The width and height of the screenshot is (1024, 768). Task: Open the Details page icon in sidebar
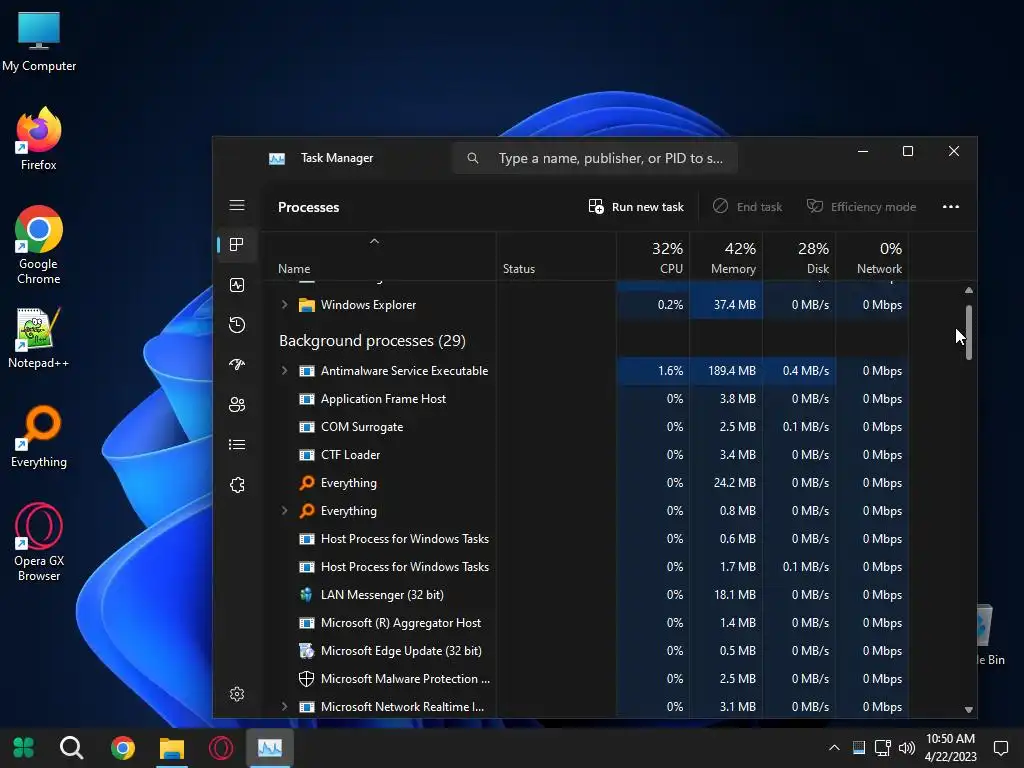pos(237,445)
